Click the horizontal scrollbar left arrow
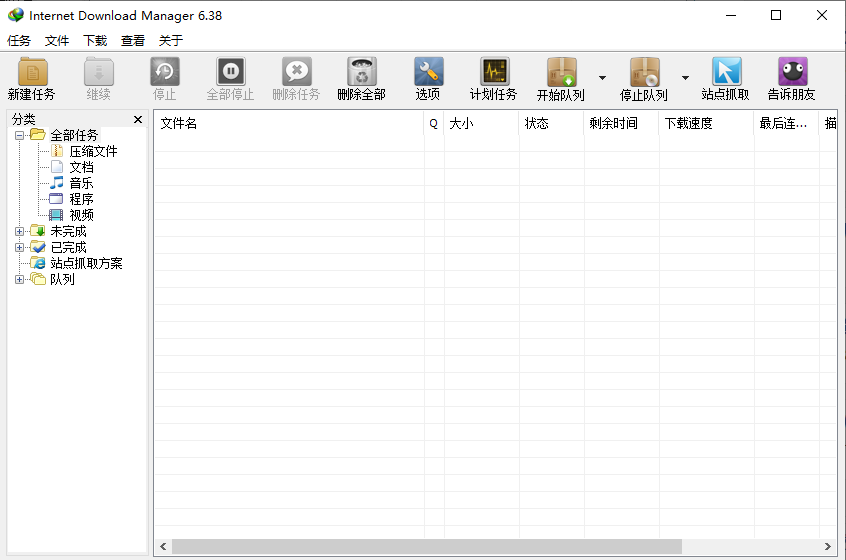This screenshot has height=560, width=846. click(163, 547)
